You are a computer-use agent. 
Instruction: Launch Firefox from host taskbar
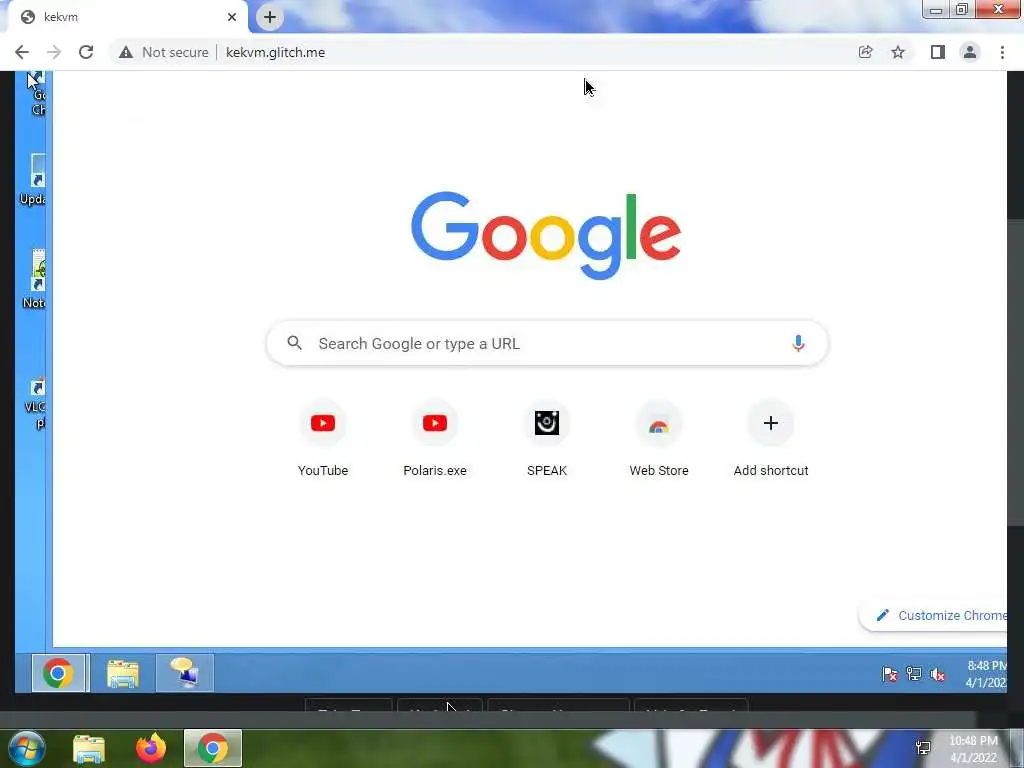point(151,748)
